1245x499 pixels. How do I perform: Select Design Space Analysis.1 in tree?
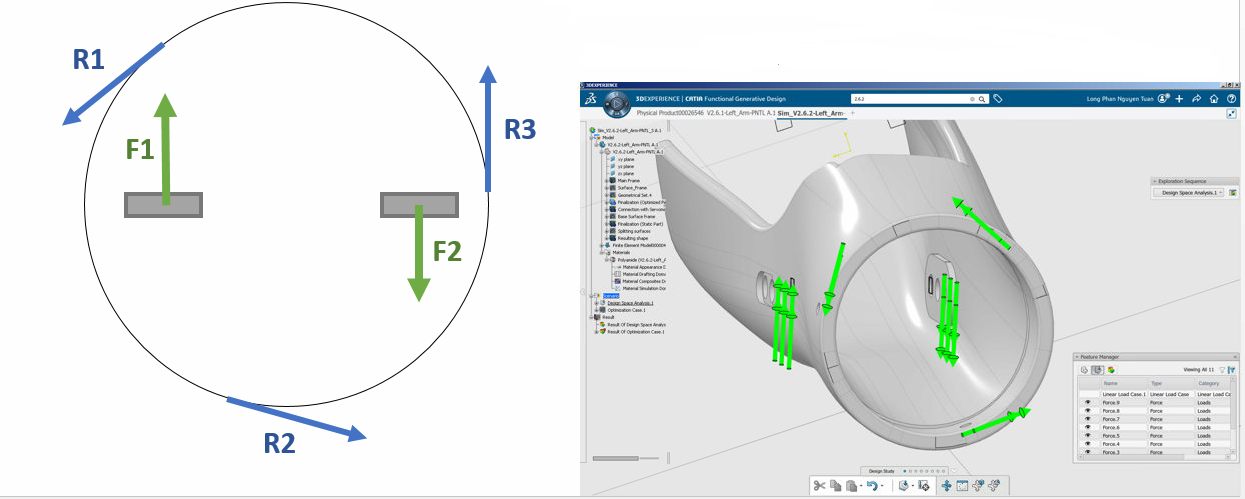(630, 302)
